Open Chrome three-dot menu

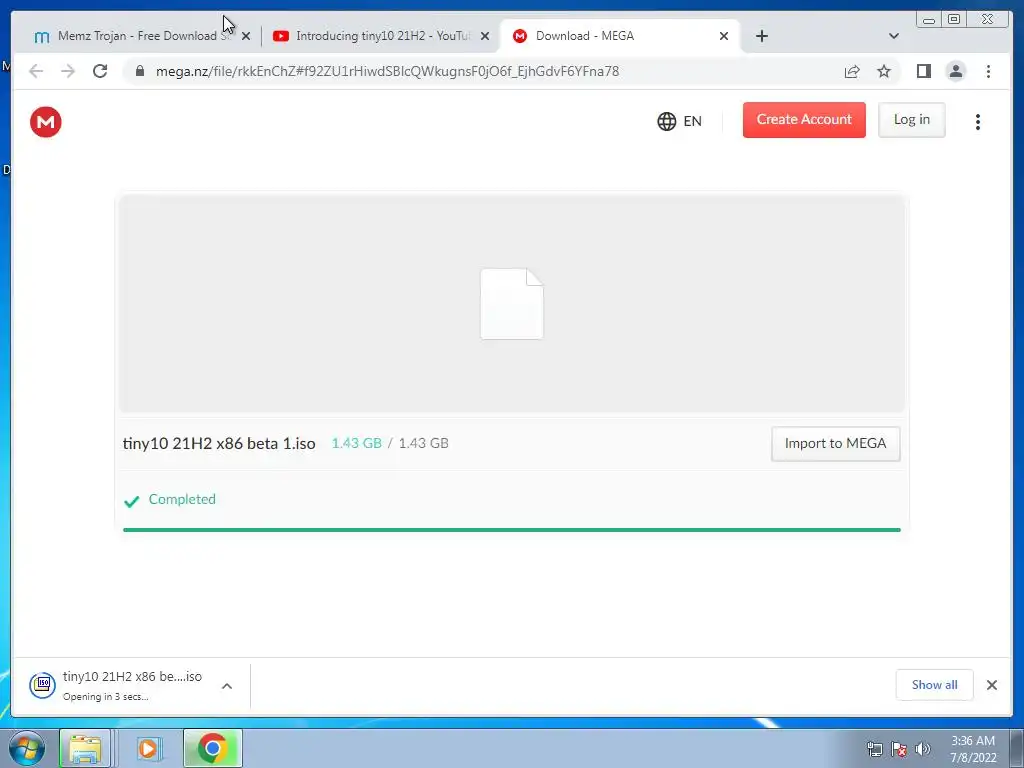988,71
